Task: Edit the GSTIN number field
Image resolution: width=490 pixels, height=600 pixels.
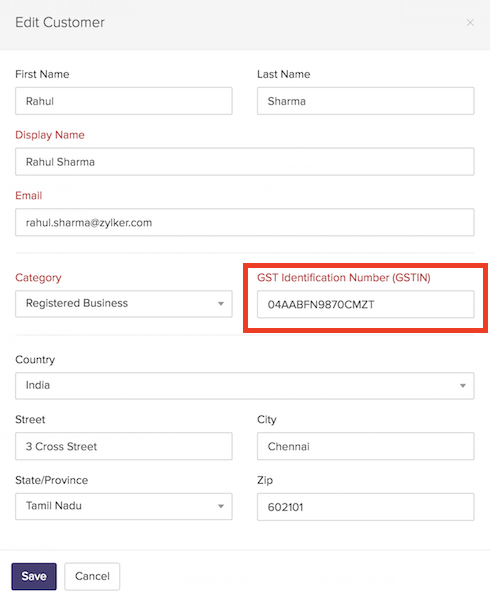Action: 366,305
